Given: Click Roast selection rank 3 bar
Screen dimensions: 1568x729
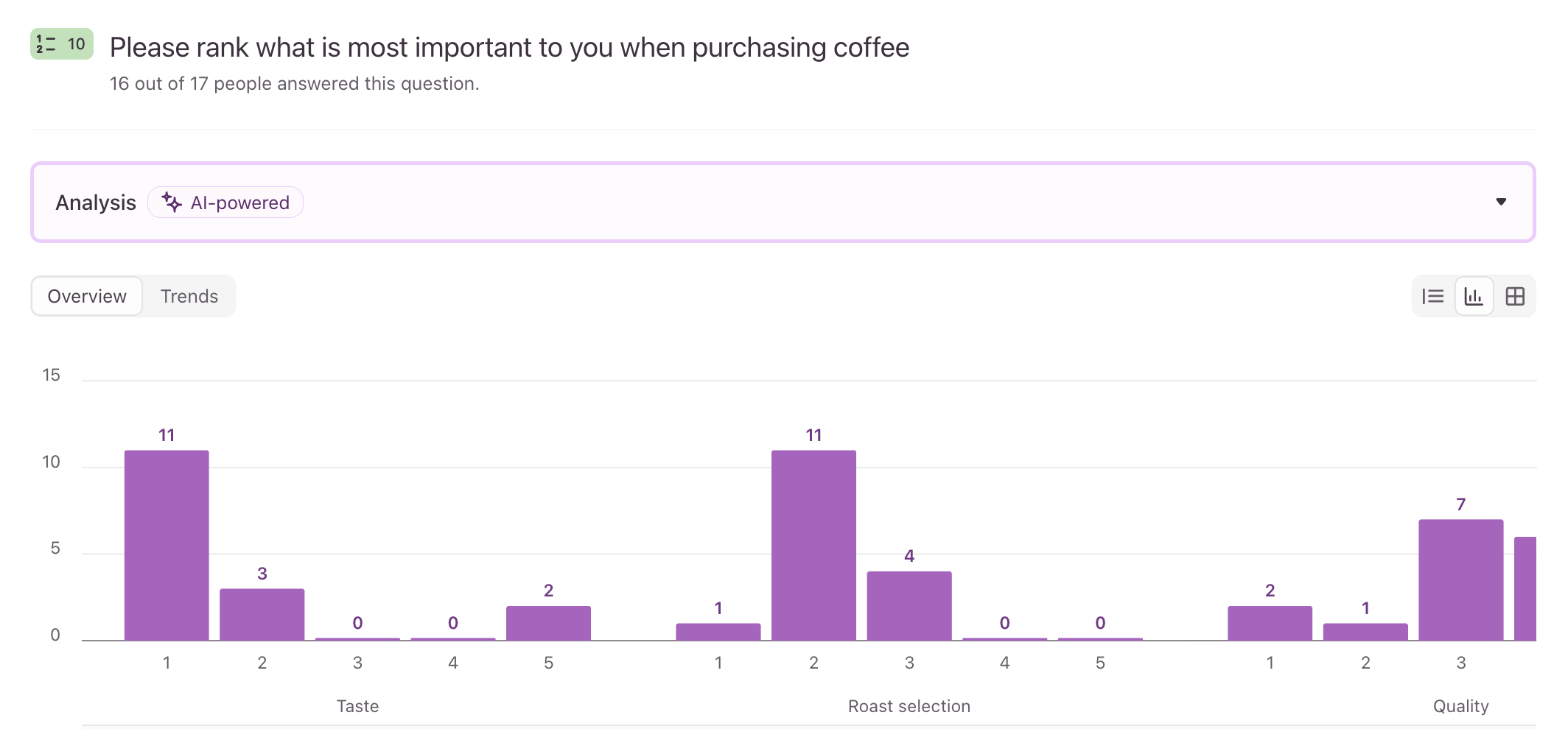Looking at the screenshot, I should (909, 606).
